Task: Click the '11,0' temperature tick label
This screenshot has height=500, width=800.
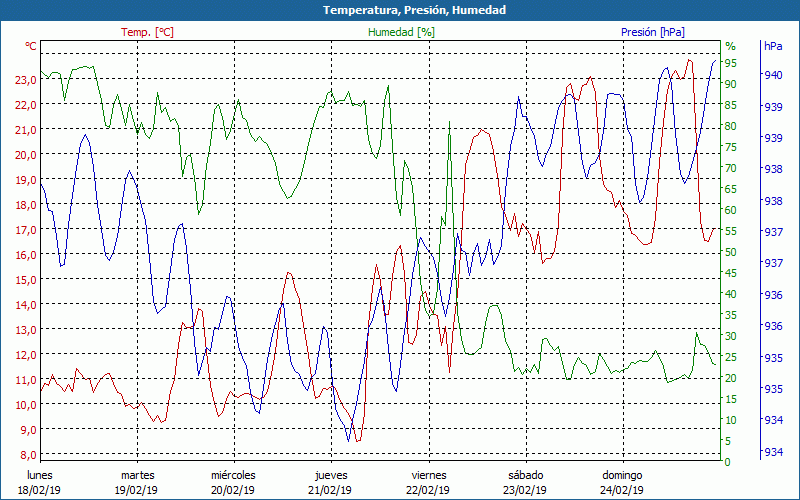Action: (x=26, y=380)
